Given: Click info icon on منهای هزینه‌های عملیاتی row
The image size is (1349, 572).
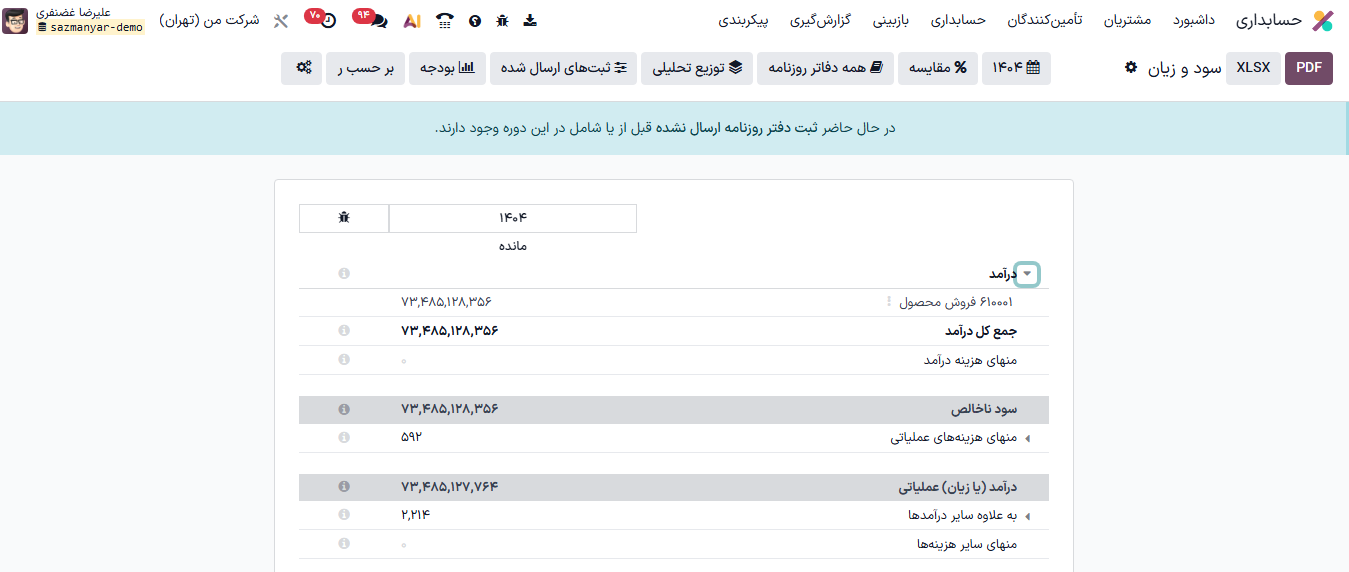Looking at the screenshot, I should [344, 437].
